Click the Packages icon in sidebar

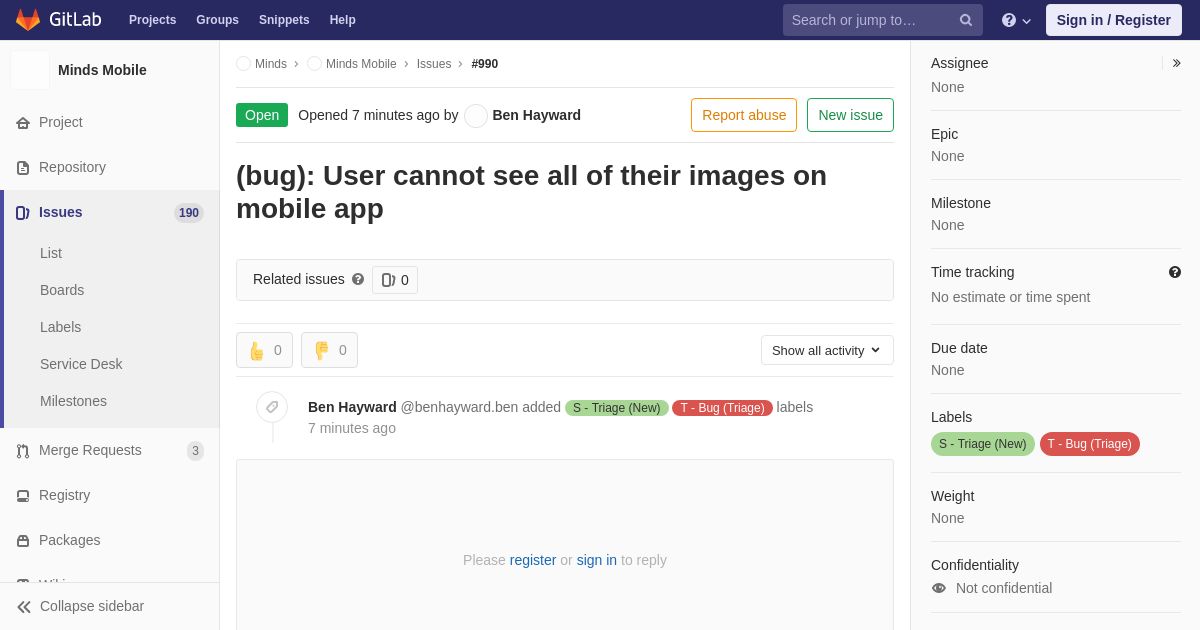[x=23, y=541]
